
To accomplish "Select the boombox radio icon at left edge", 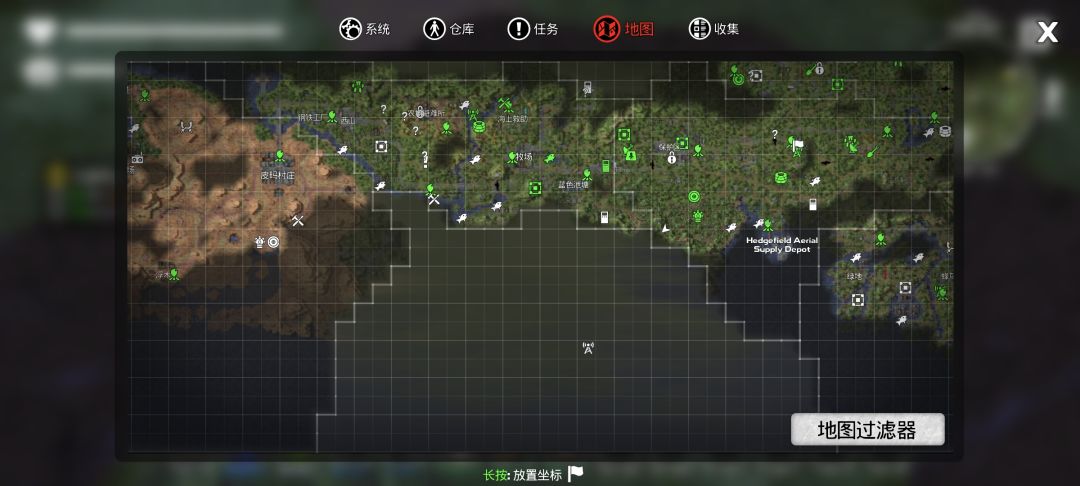I will click(x=137, y=160).
